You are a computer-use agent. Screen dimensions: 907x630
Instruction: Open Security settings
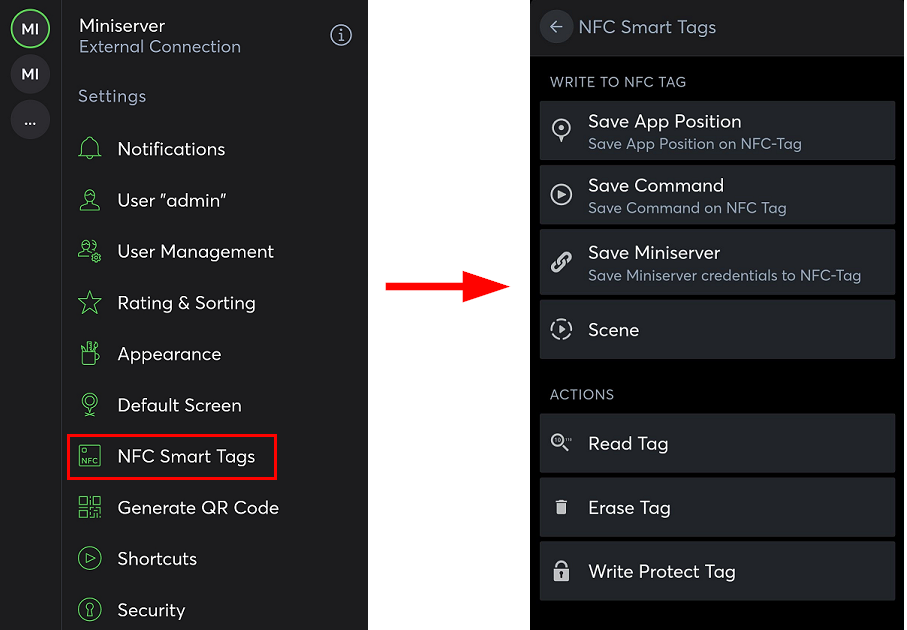(x=151, y=610)
